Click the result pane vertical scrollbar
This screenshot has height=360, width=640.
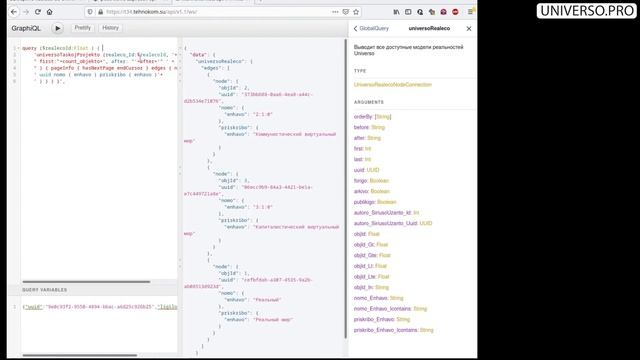tap(346, 189)
